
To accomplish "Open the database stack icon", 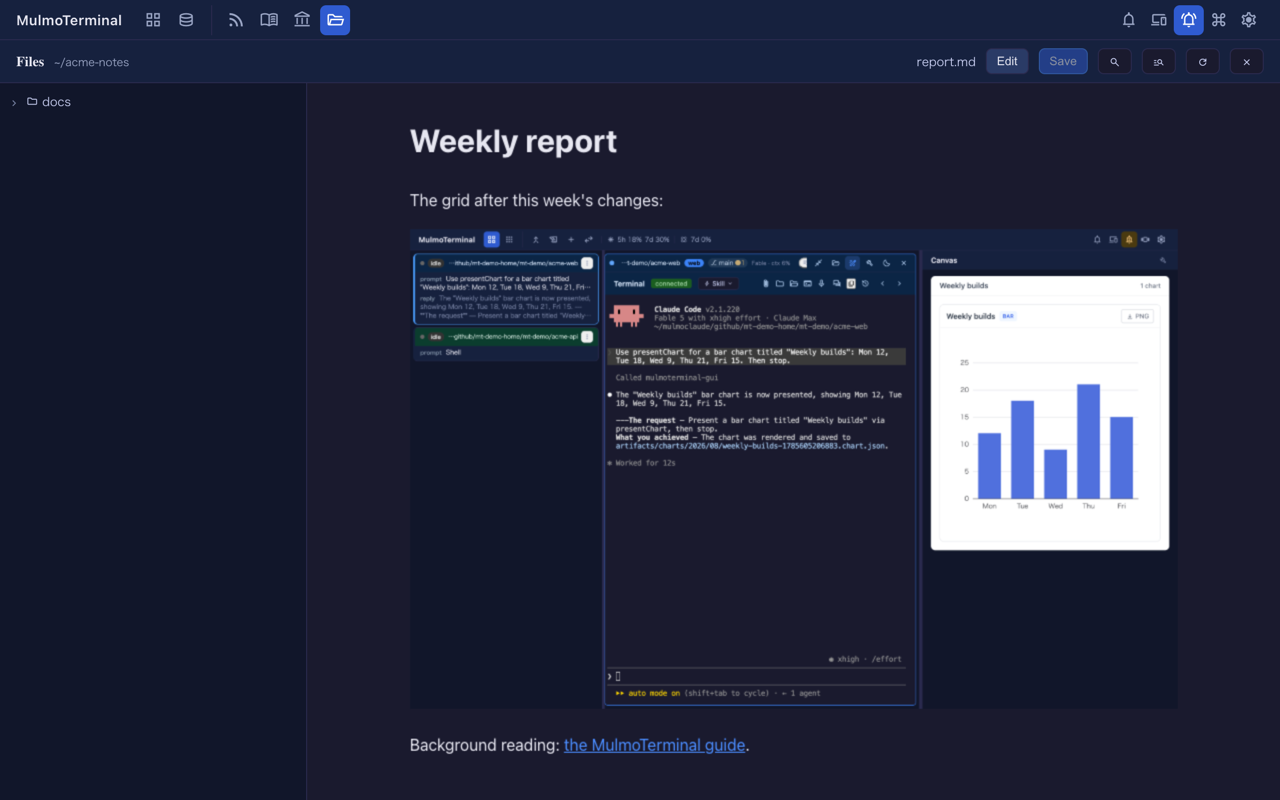I will (x=186, y=20).
